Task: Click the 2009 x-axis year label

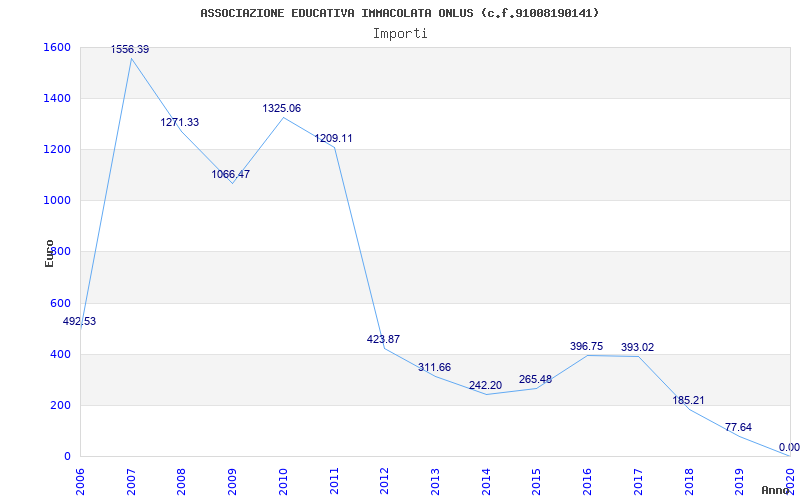Action: (x=232, y=481)
